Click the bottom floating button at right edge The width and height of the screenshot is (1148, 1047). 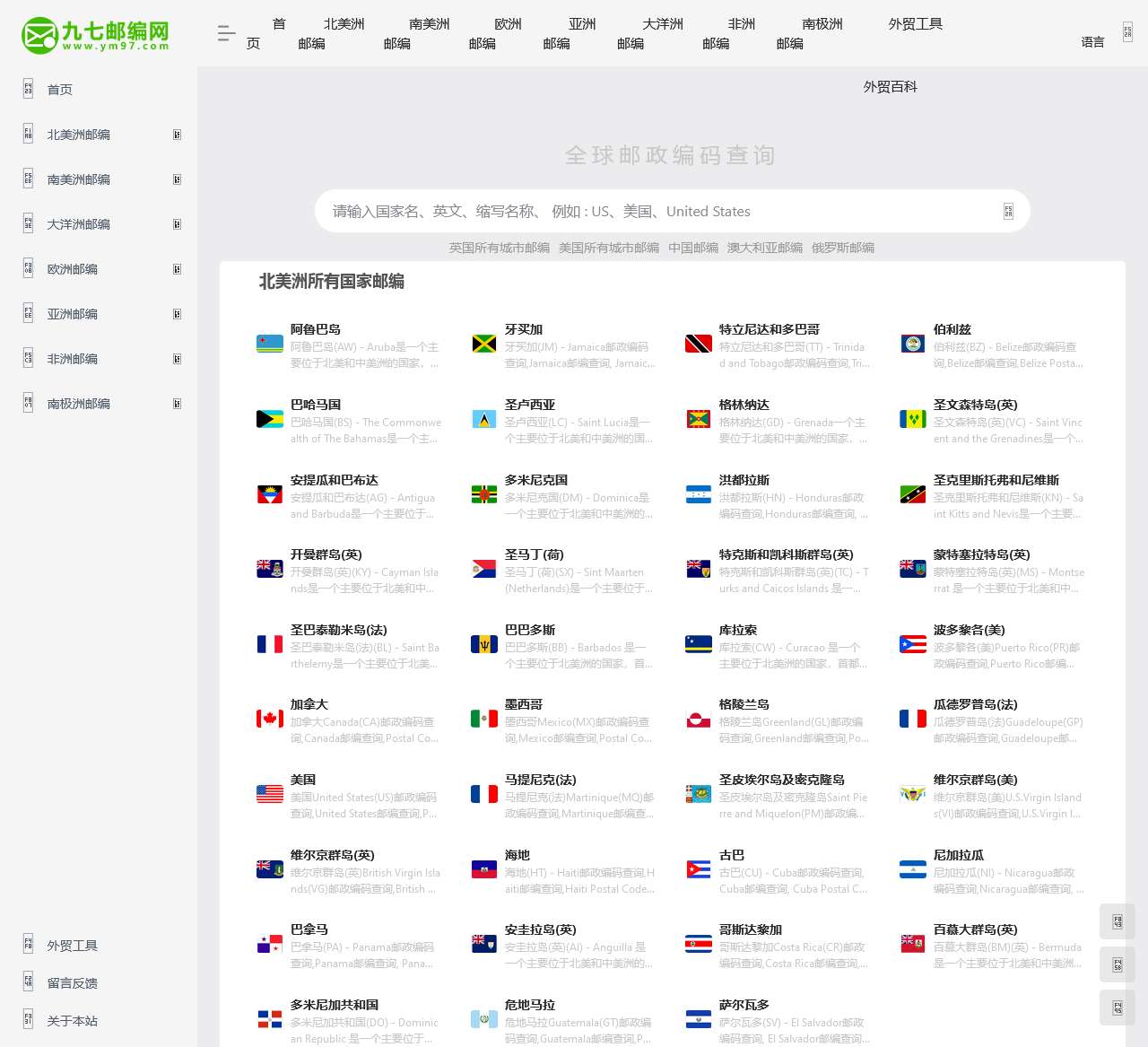coord(1118,1008)
